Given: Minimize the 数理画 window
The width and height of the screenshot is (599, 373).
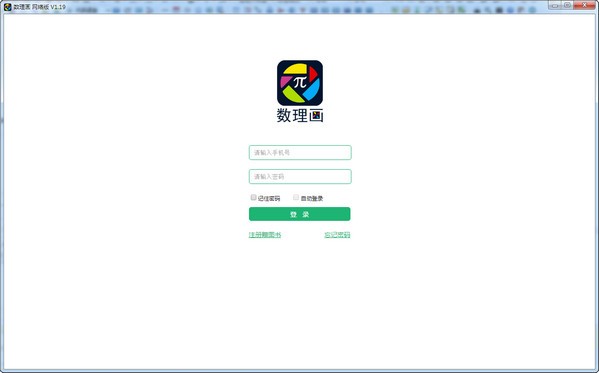Looking at the screenshot, I should click(x=555, y=5).
